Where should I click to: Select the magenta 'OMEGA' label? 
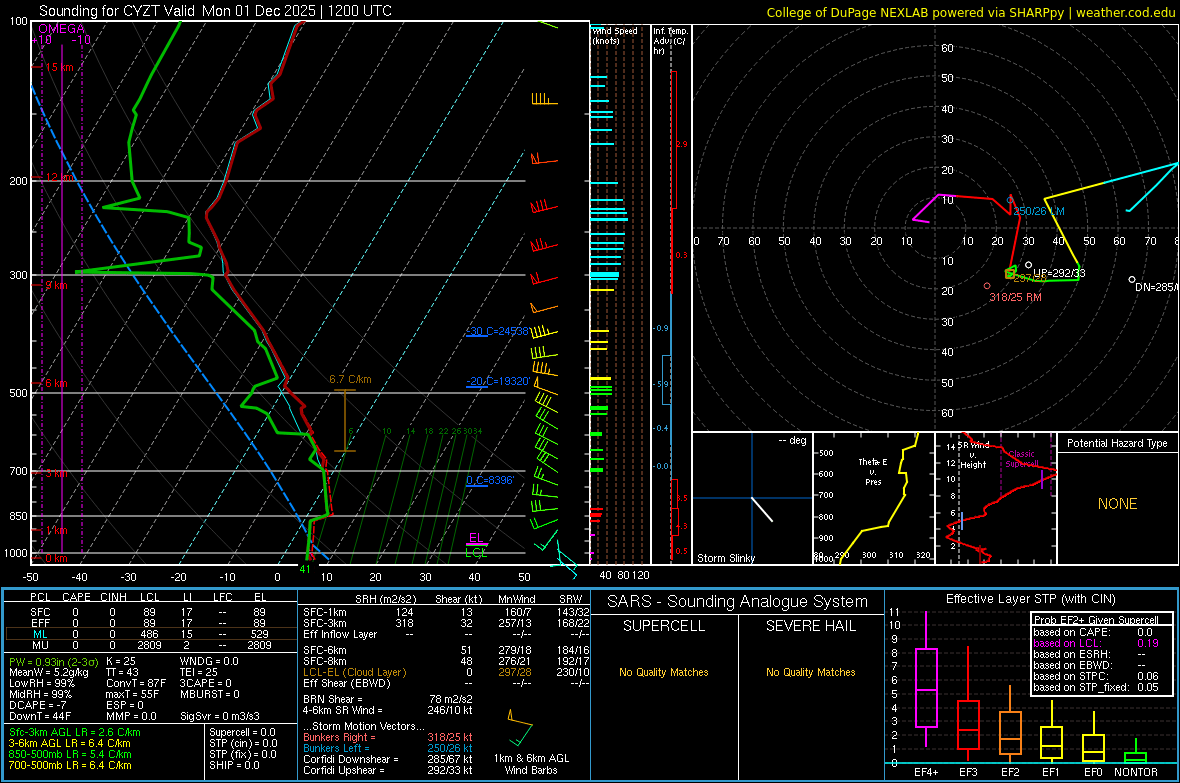point(62,29)
